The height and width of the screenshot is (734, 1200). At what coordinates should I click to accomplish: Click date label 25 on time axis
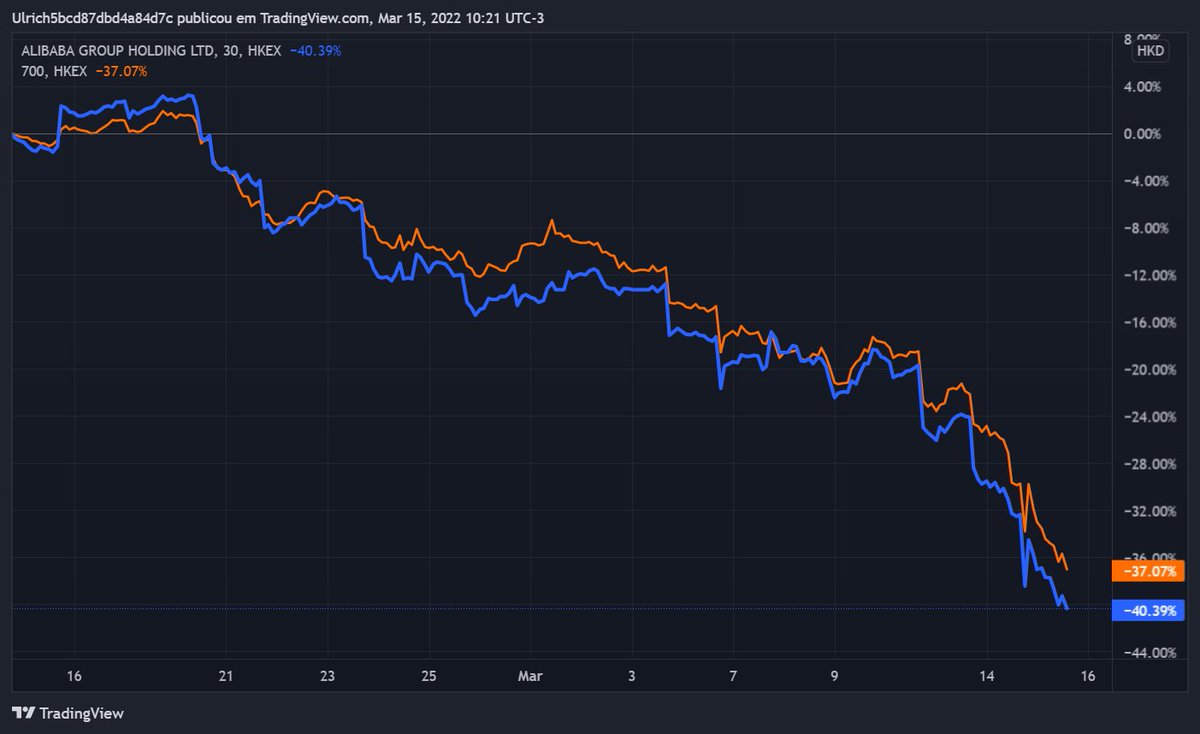[x=428, y=677]
